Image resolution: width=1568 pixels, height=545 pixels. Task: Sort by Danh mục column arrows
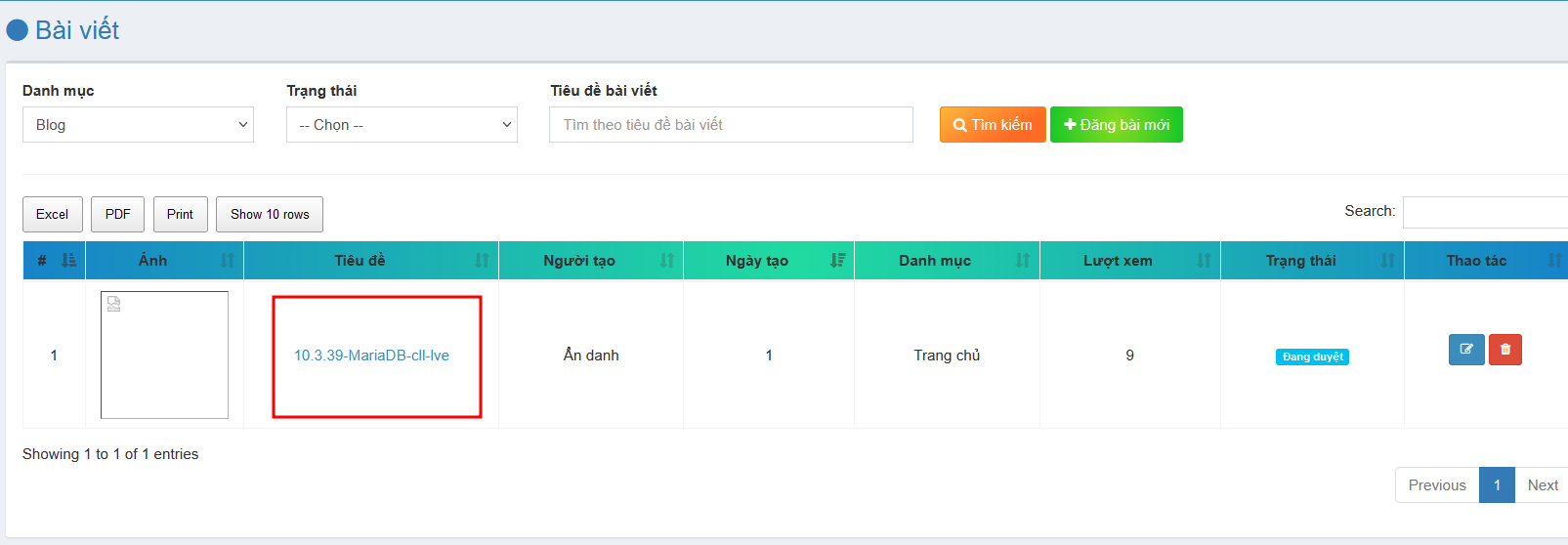tap(1023, 261)
